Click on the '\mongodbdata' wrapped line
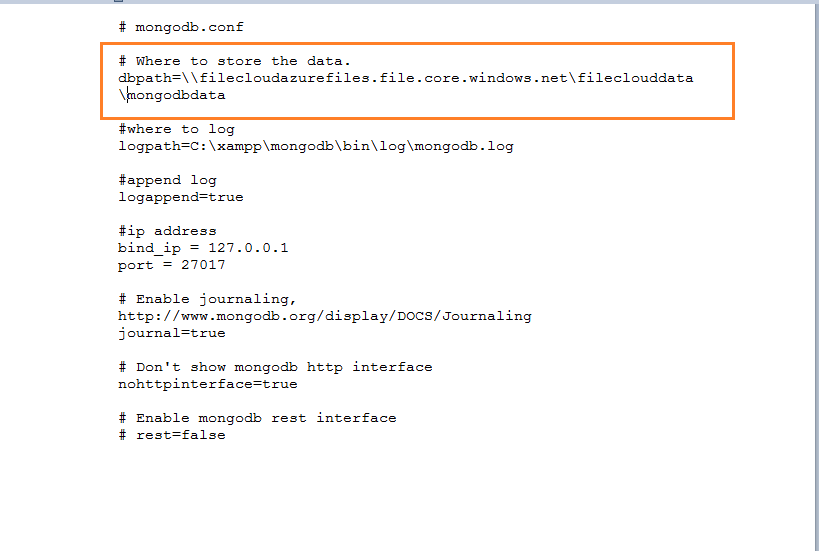This screenshot has width=819, height=551. 172,95
